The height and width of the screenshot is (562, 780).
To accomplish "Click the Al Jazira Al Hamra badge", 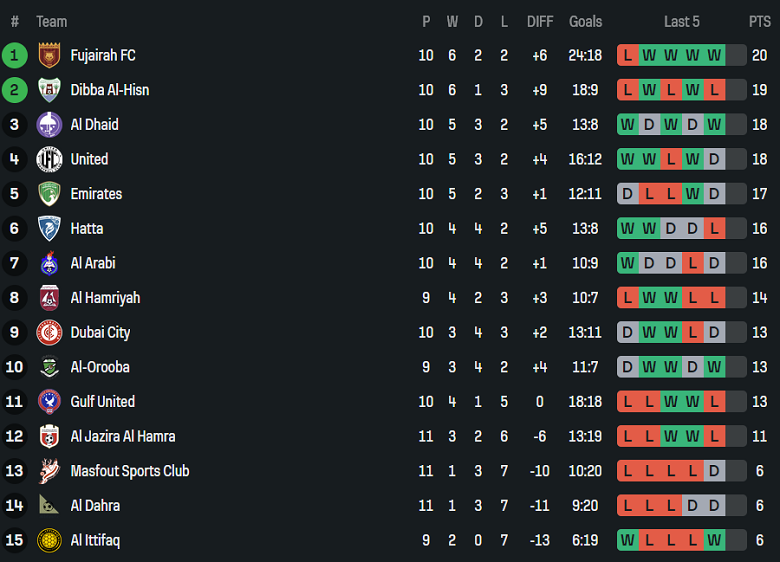I will click(x=49, y=437).
